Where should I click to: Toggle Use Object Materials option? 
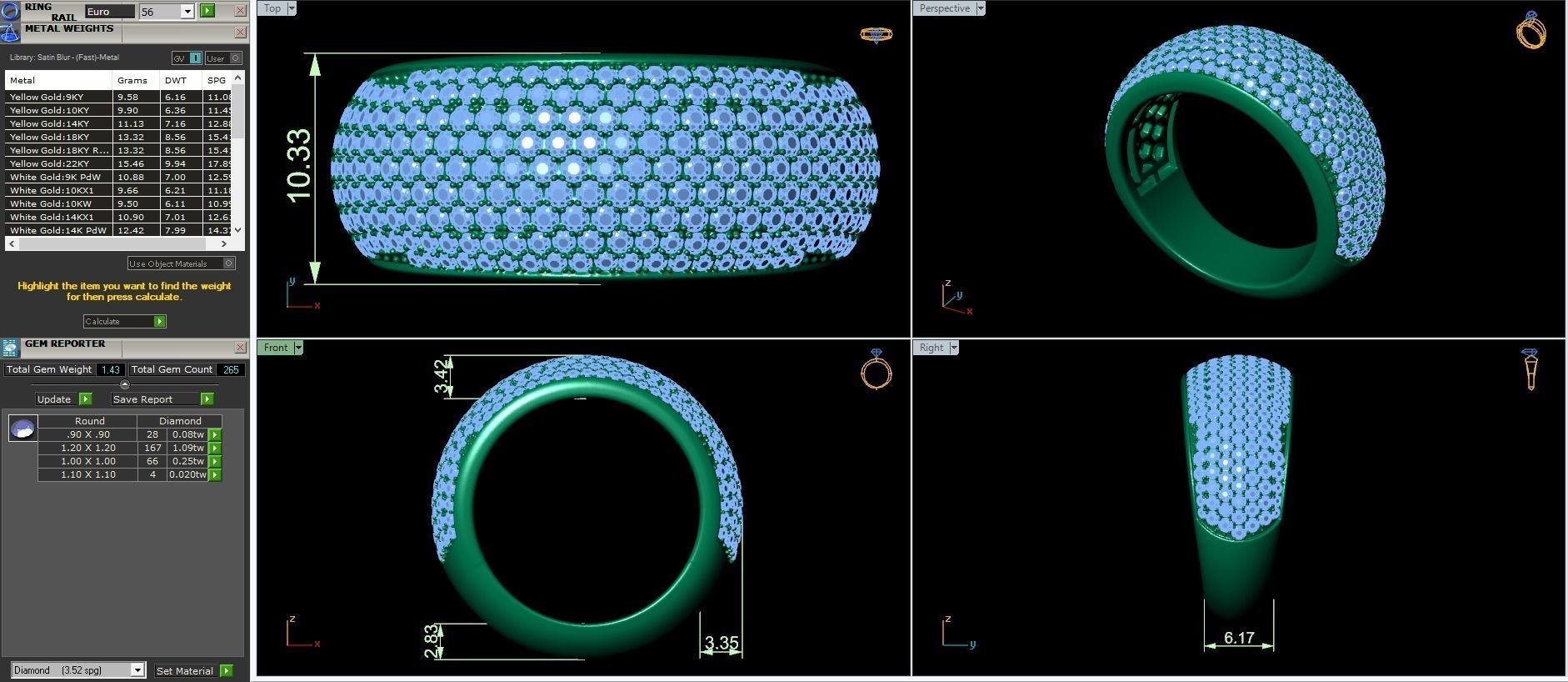[182, 263]
